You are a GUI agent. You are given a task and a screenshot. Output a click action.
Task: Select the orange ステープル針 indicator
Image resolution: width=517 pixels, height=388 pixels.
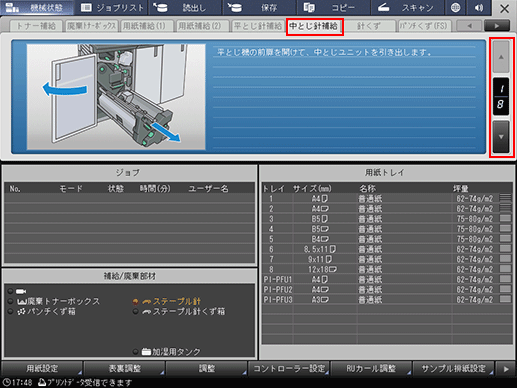pyautogui.click(x=167, y=301)
